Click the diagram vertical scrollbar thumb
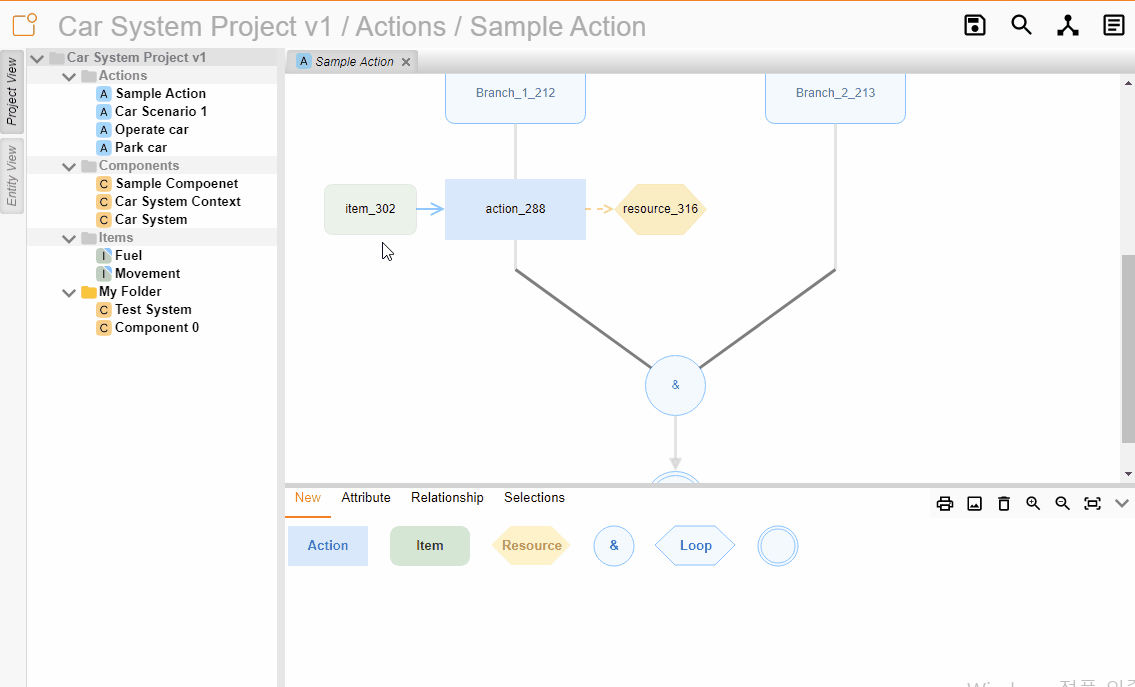Image resolution: width=1135 pixels, height=687 pixels. click(1128, 348)
